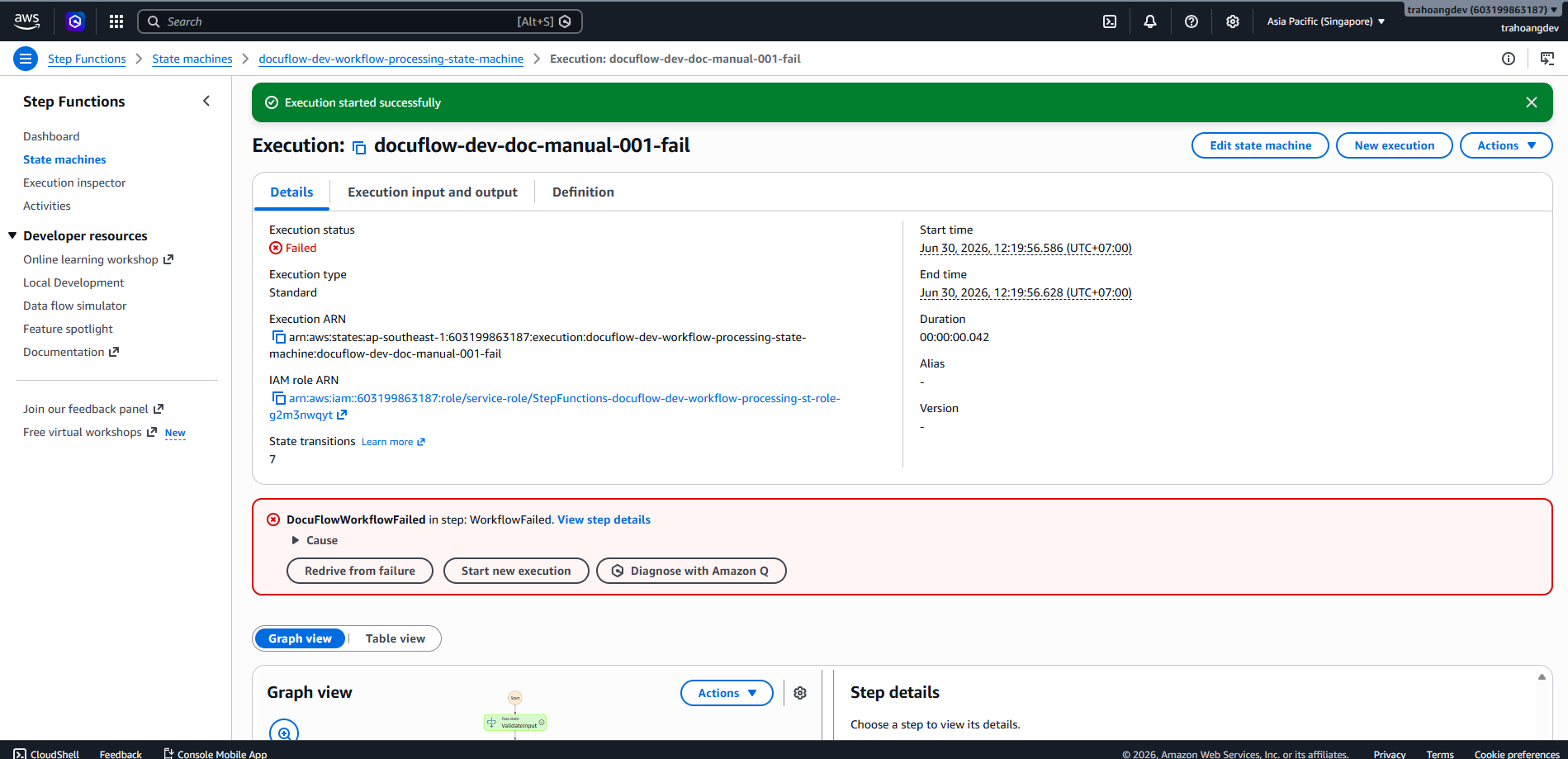
Task: Open the Actions dropdown in Graph view panel
Action: point(727,693)
